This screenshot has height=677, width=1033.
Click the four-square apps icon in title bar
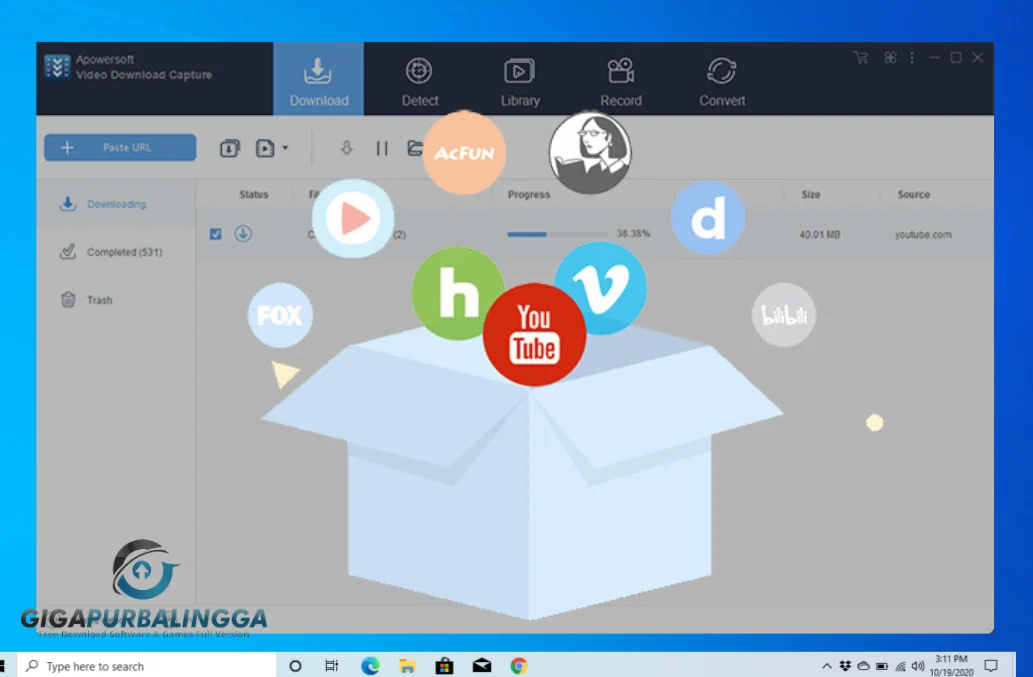pyautogui.click(x=890, y=58)
